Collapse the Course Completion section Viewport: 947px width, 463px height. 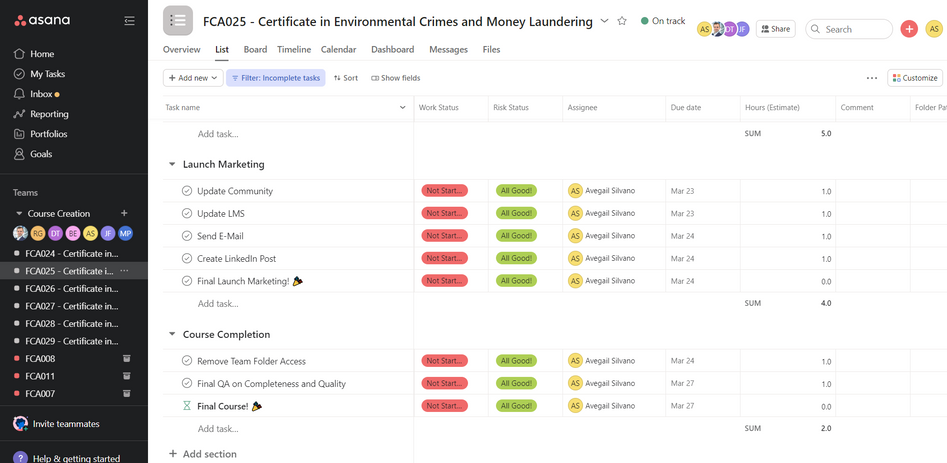(x=172, y=335)
